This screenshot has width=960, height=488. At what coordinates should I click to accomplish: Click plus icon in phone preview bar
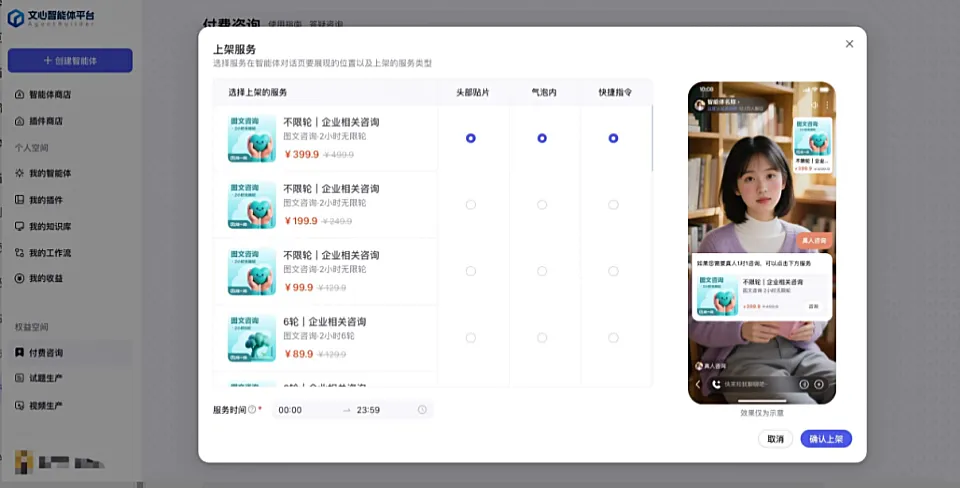pyautogui.click(x=819, y=385)
